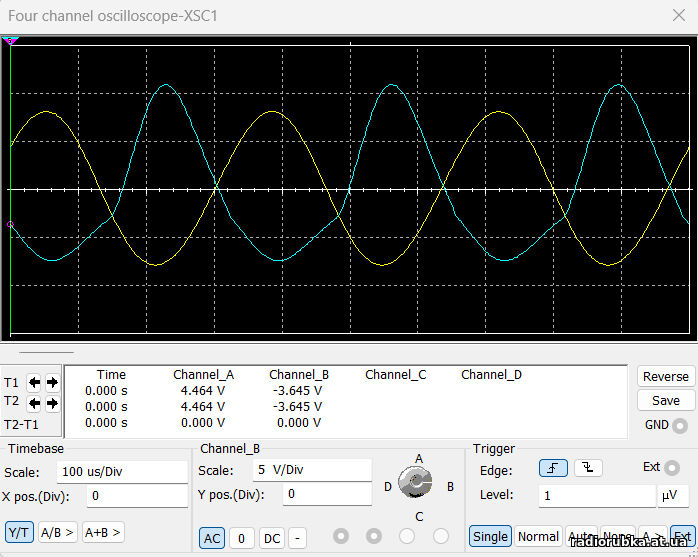
Task: Select DC coupling for Channel B
Action: (272, 538)
